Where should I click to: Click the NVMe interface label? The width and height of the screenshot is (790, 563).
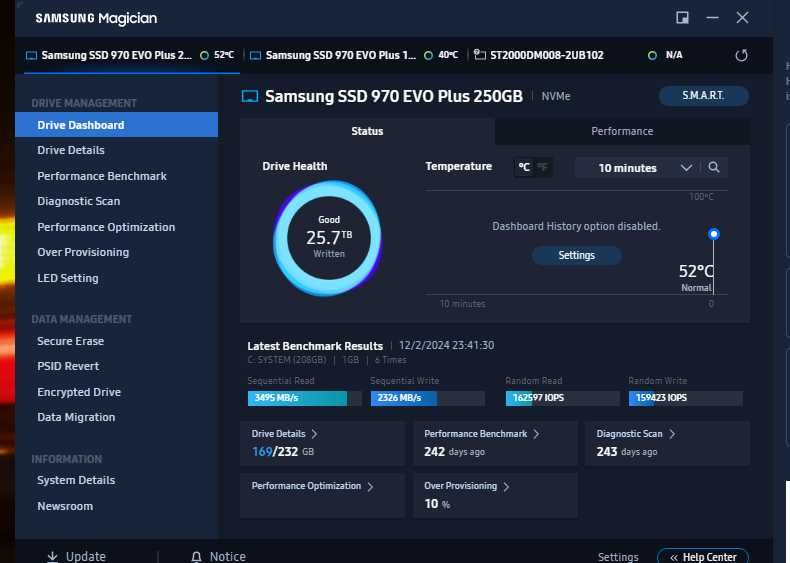(x=556, y=96)
